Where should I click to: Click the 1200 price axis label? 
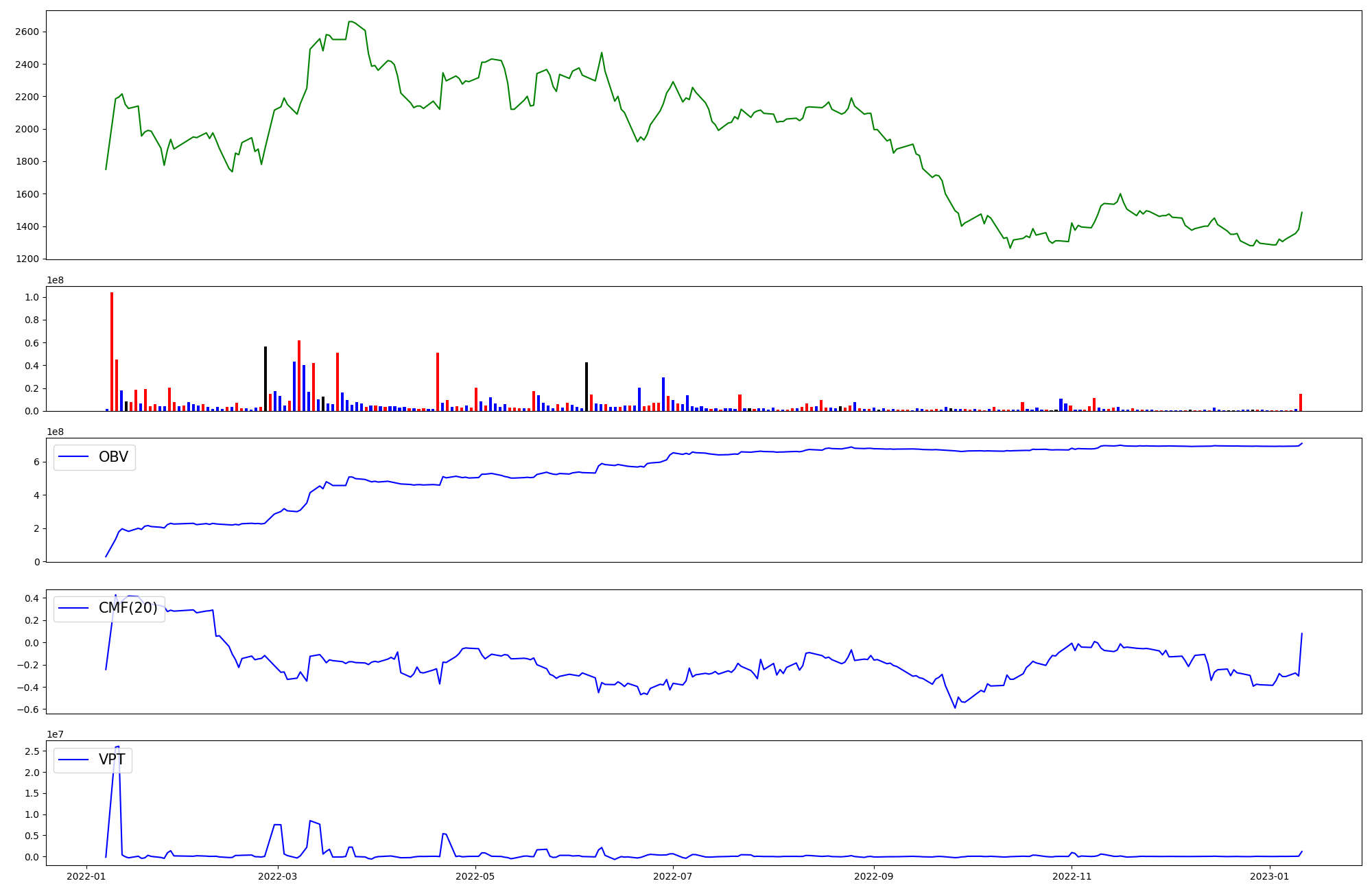point(27,259)
